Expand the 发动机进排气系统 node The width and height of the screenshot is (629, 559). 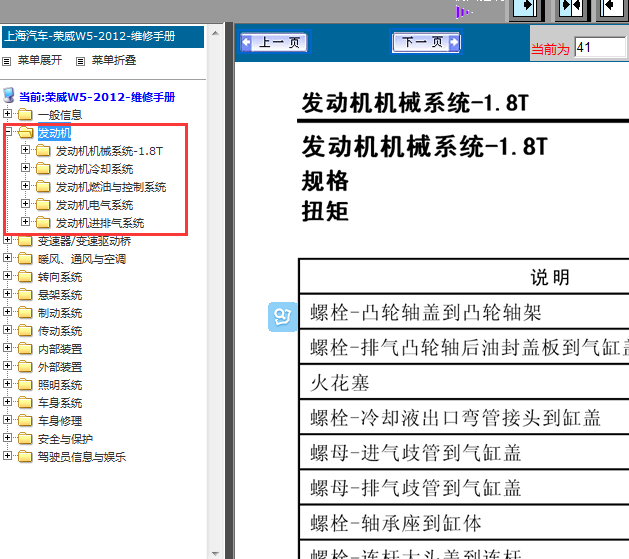click(25, 221)
